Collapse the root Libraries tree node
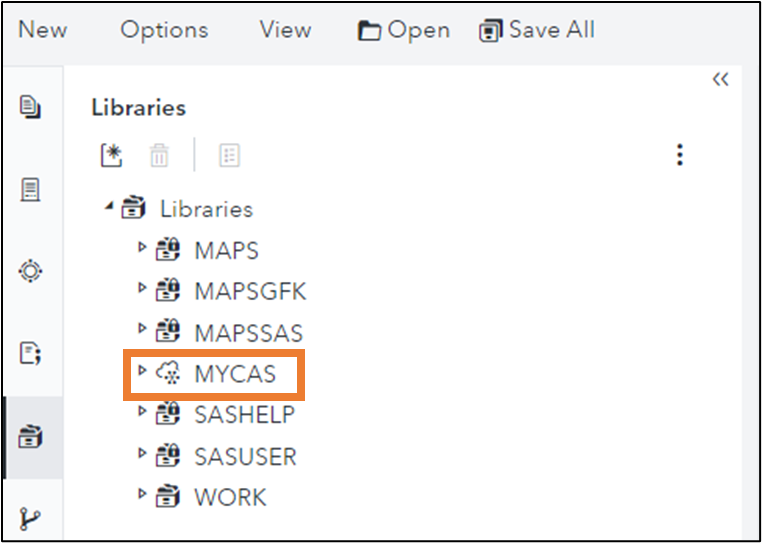762x543 pixels. coord(108,207)
